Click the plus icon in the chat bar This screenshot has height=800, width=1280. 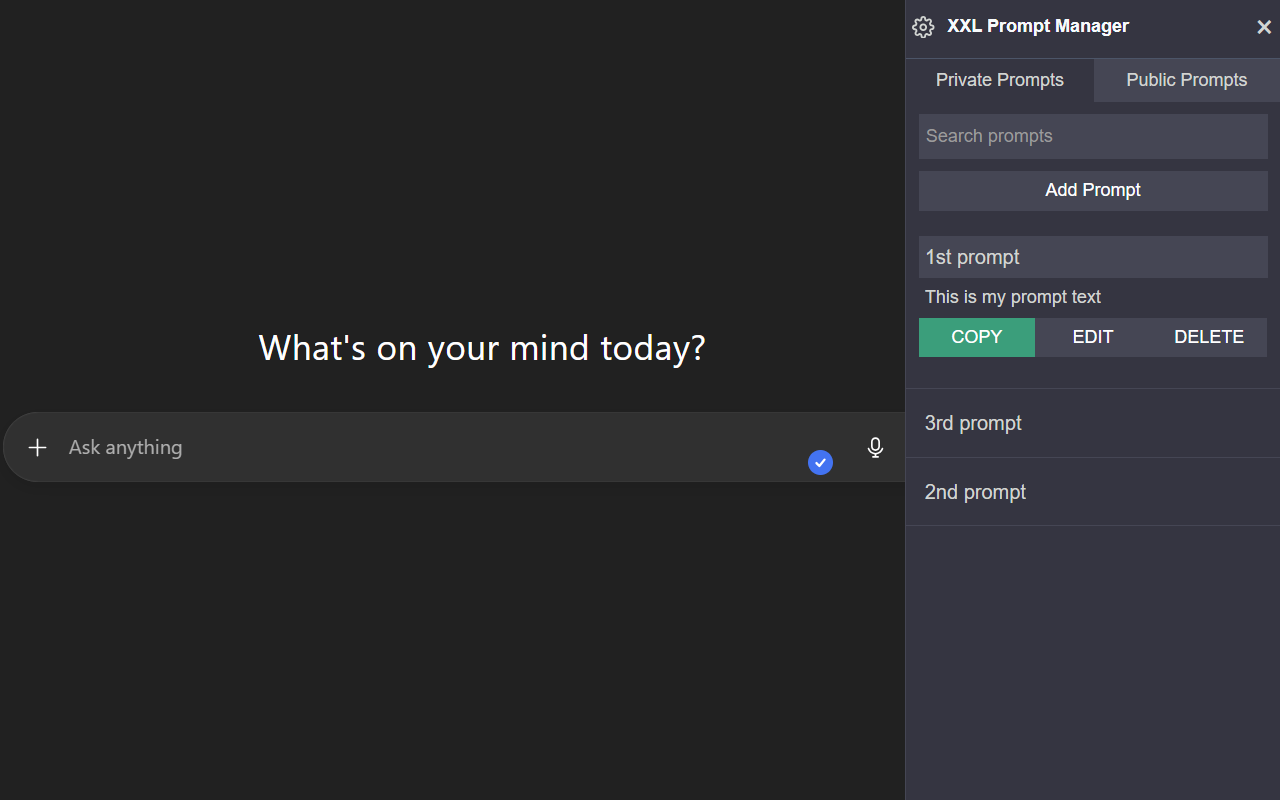pos(38,447)
